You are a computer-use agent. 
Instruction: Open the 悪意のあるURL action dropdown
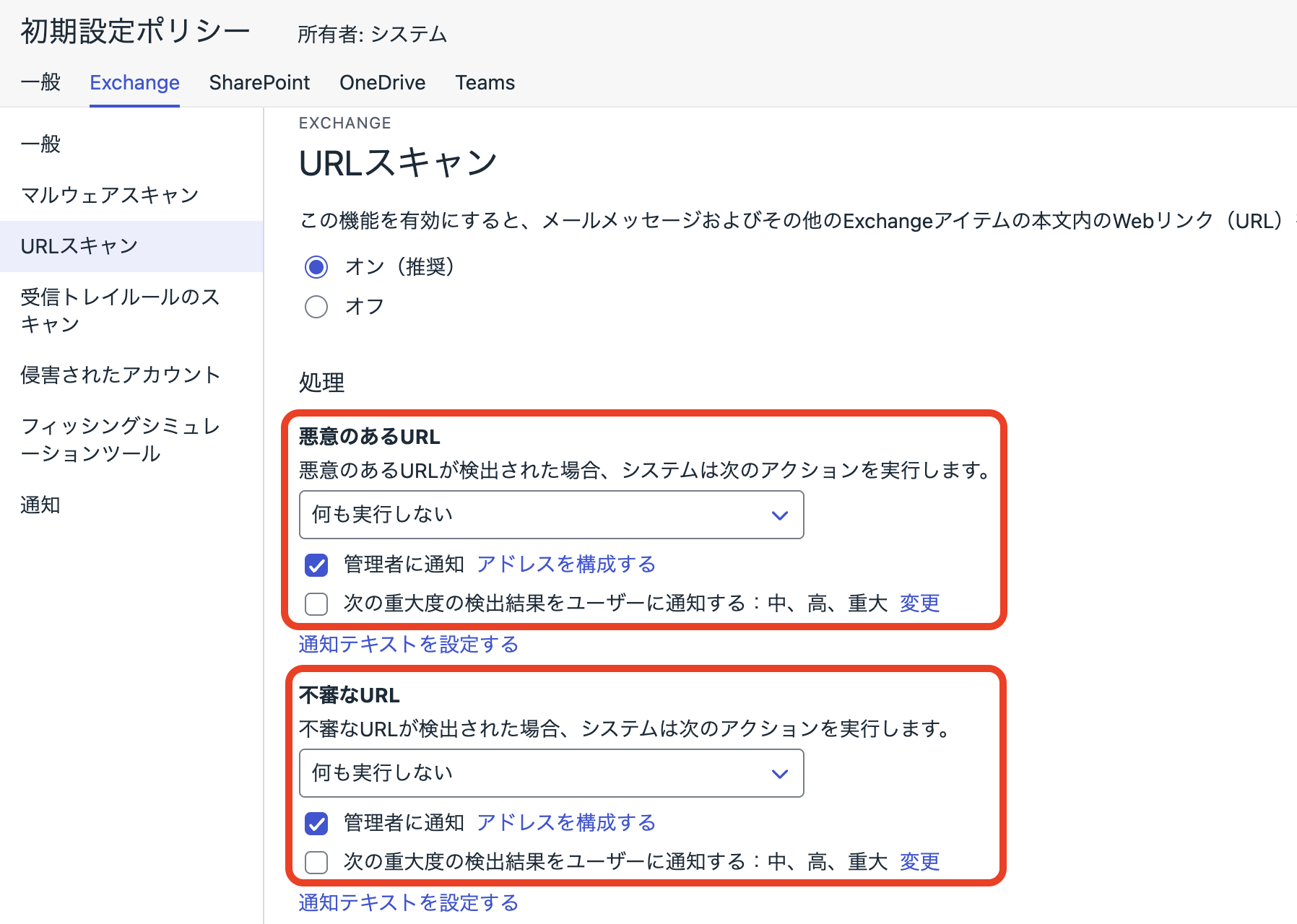pyautogui.click(x=551, y=515)
